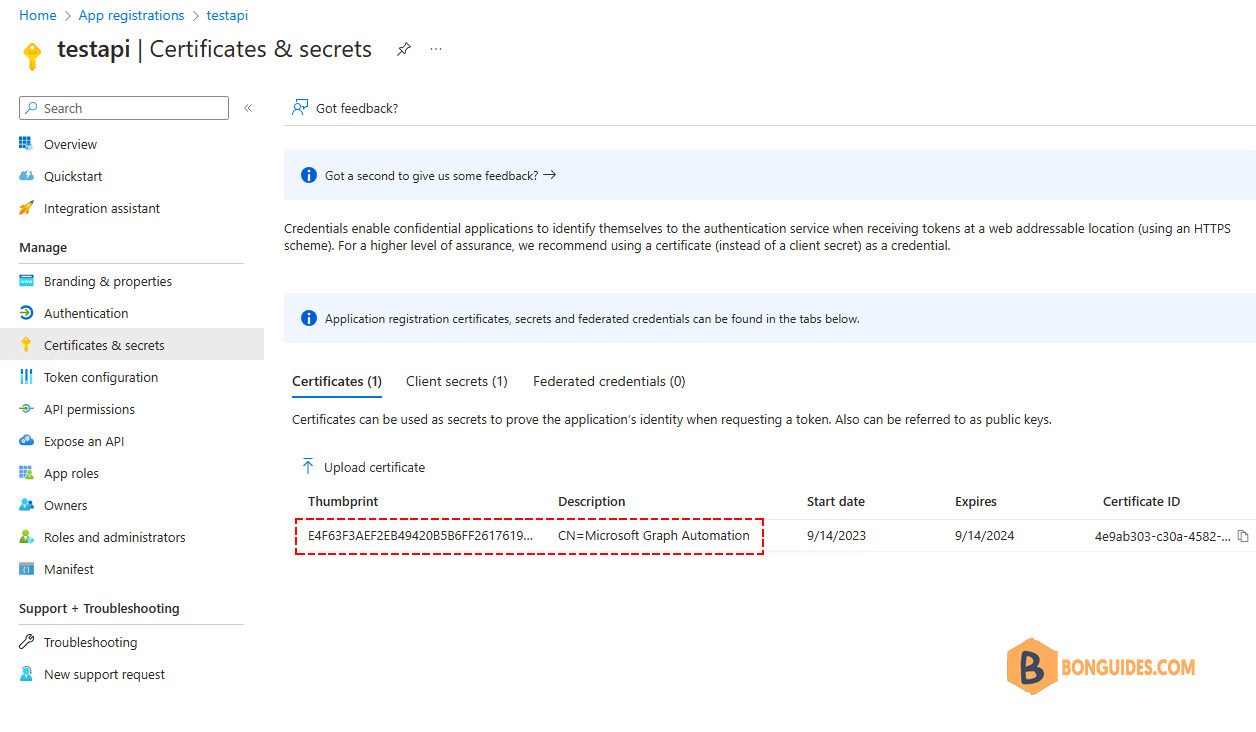
Task: Click the Expires column header
Action: (x=976, y=501)
